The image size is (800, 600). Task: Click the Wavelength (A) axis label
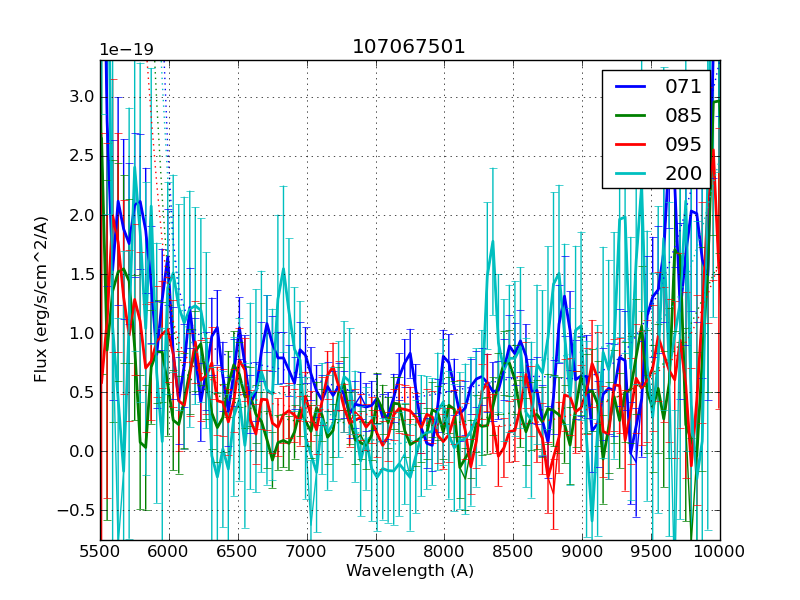point(410,571)
